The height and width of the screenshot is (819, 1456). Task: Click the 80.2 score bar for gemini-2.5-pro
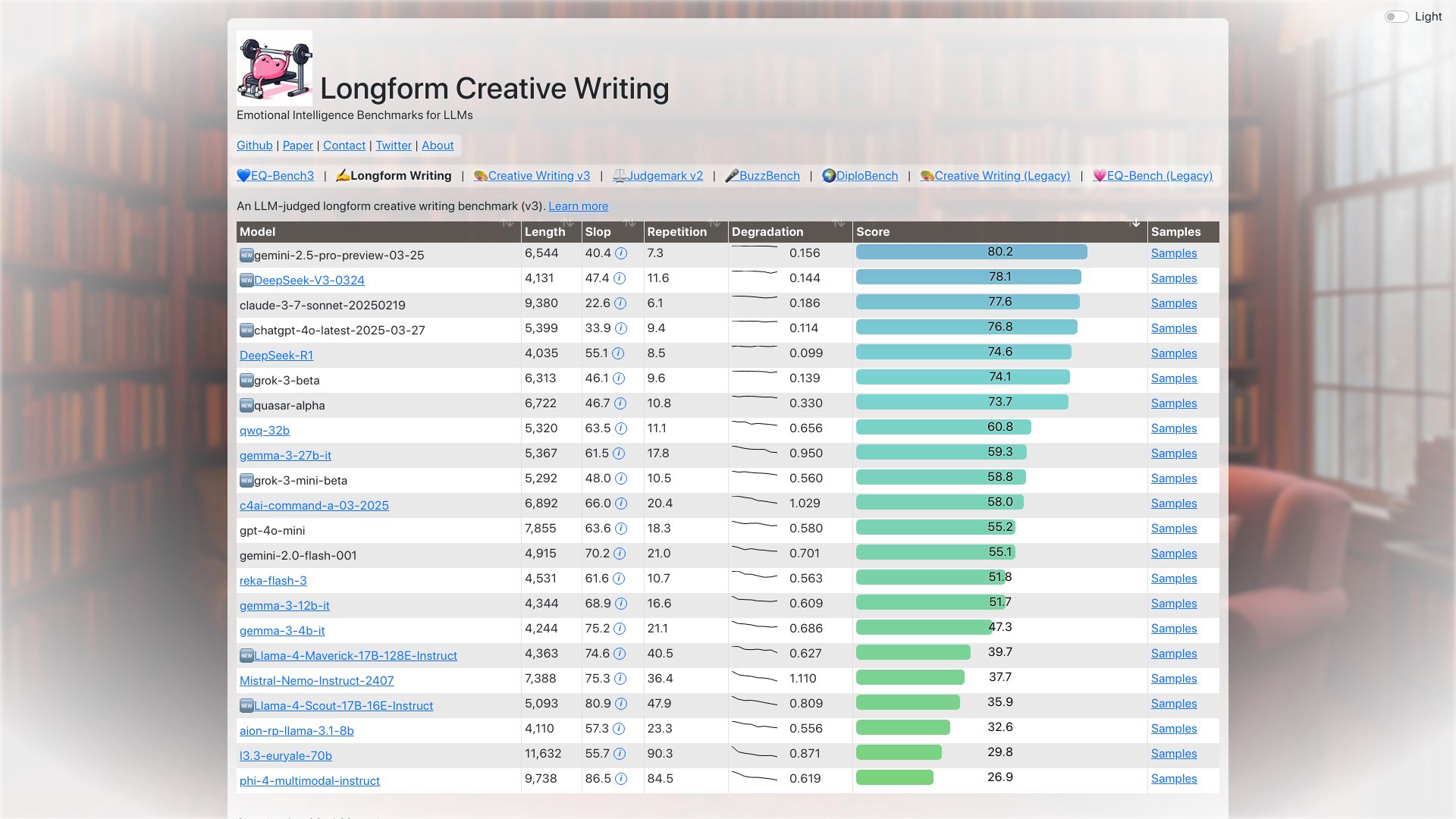[971, 252]
